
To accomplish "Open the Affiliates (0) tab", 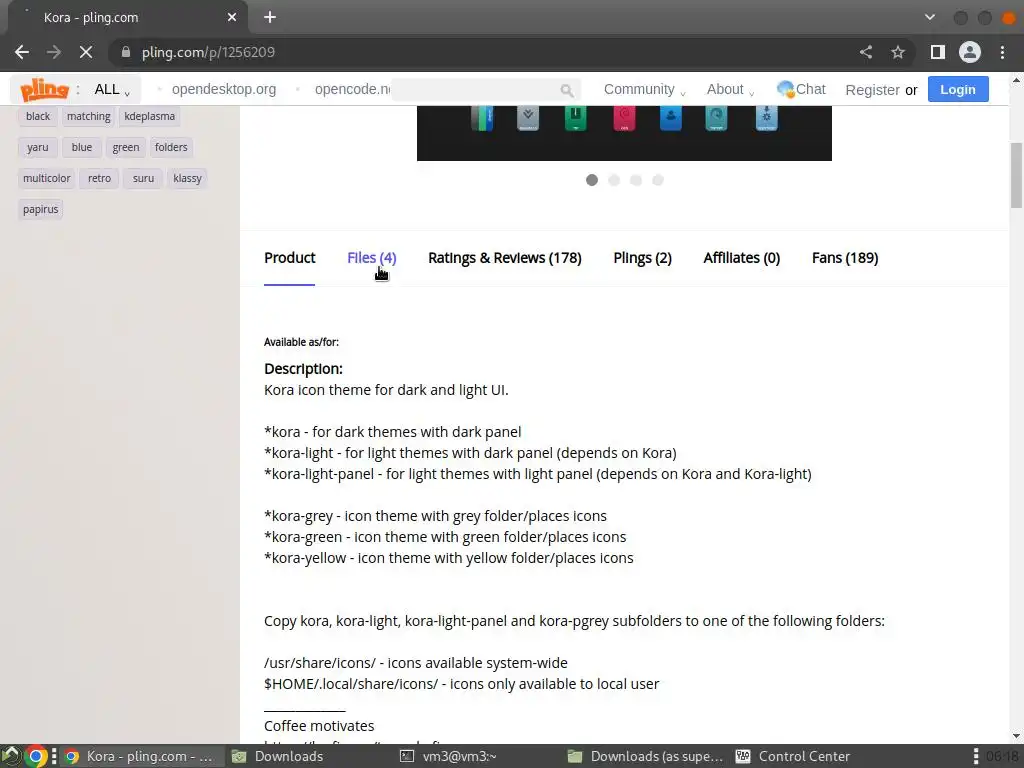I will pyautogui.click(x=742, y=258).
